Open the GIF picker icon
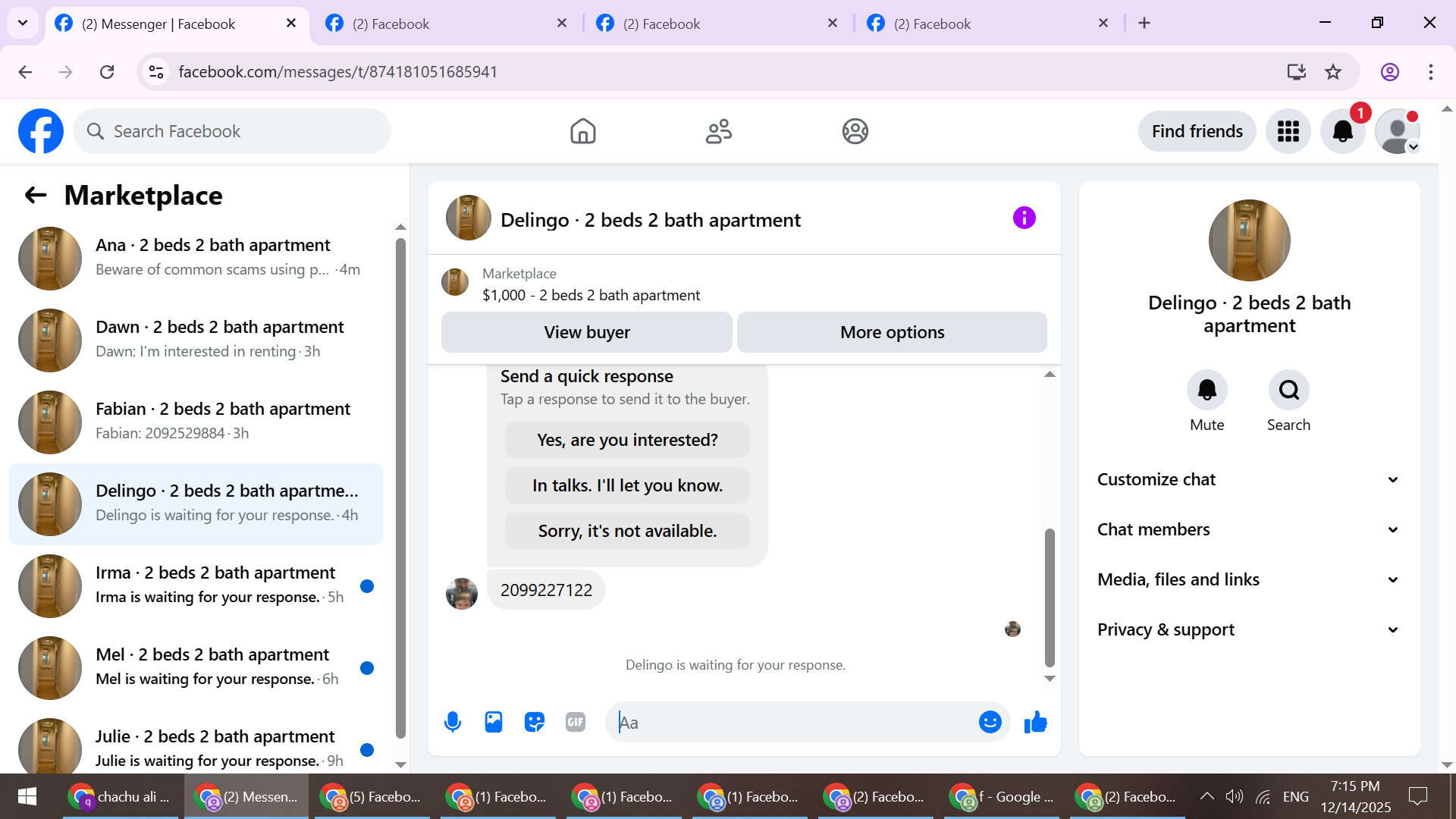 pos(576,722)
